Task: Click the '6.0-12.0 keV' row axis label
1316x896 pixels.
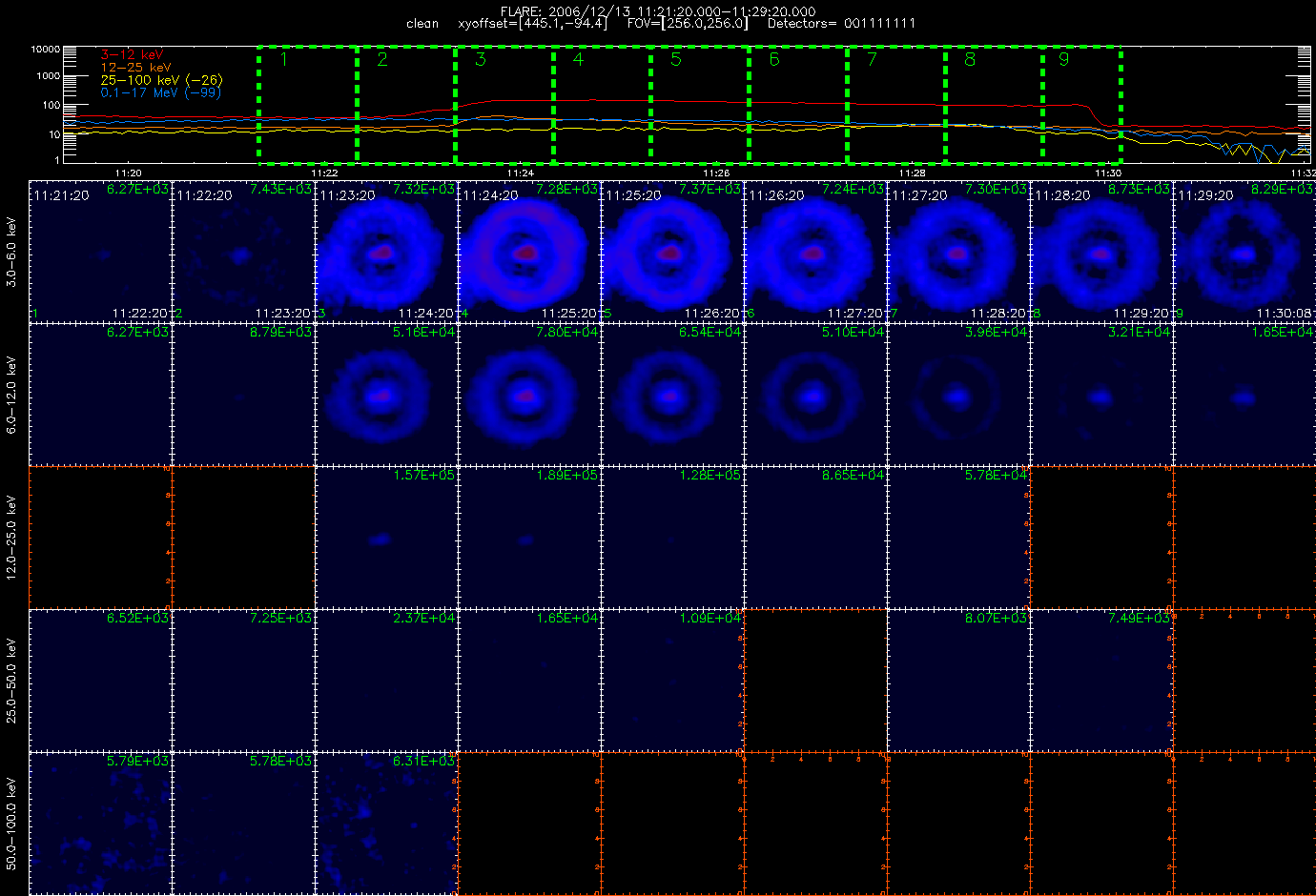Action: [11, 396]
